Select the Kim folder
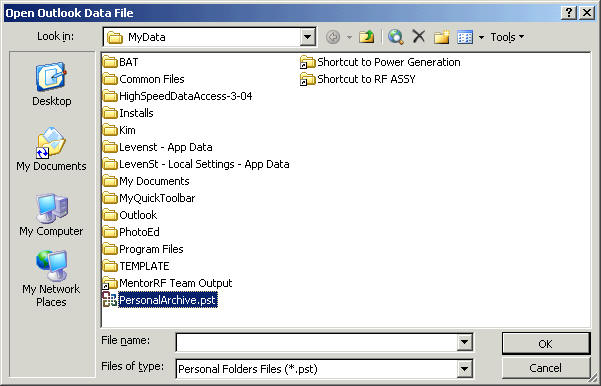 point(120,130)
